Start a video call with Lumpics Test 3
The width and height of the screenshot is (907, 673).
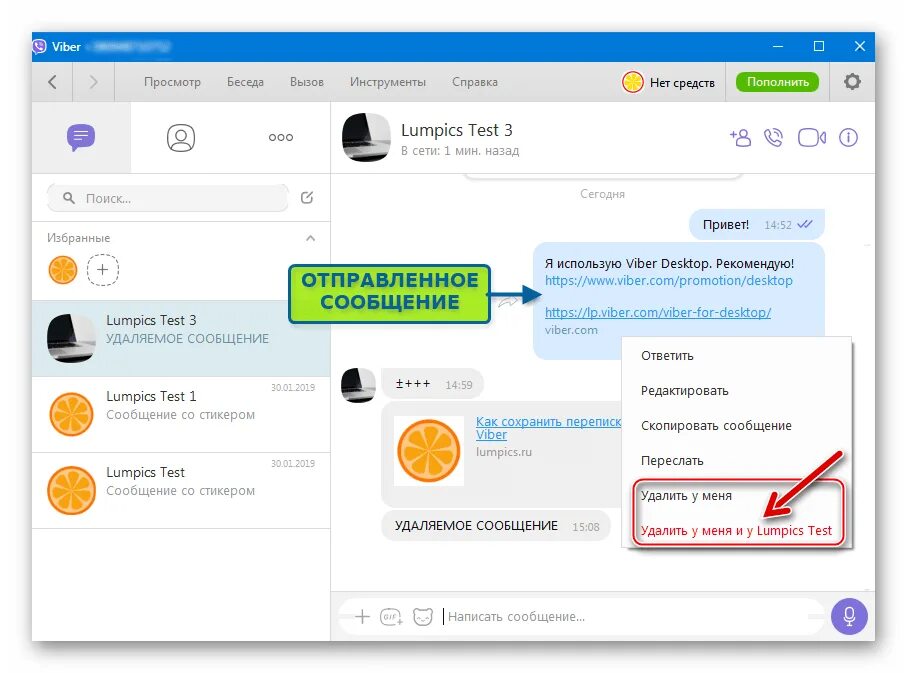812,138
